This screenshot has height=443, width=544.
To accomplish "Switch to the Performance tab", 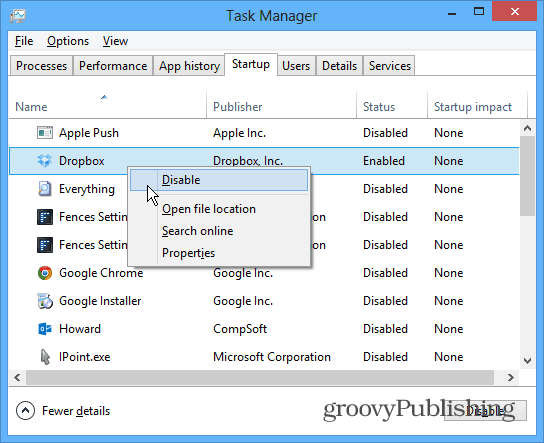I will pos(113,66).
